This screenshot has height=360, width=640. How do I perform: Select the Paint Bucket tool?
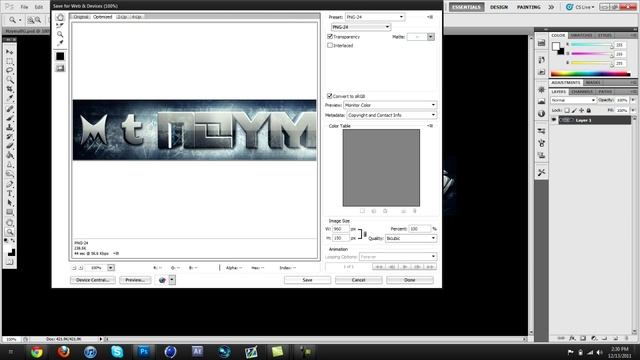pos(10,156)
